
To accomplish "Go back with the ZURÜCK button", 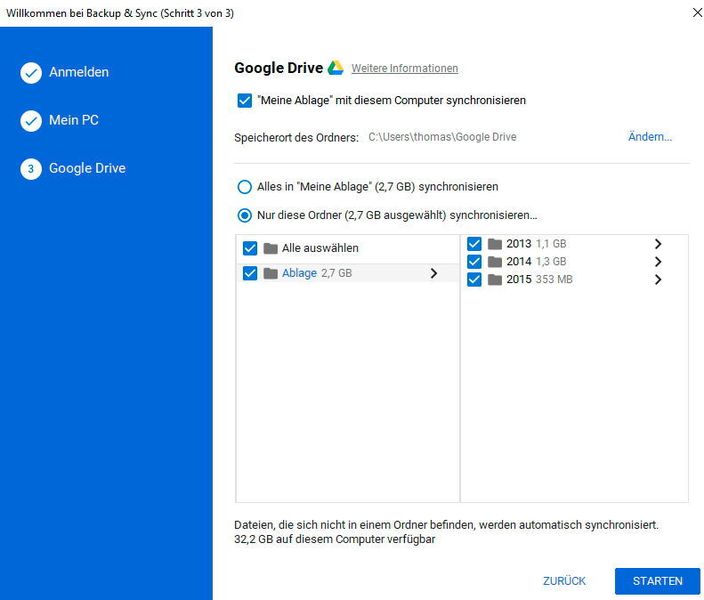I will [564, 581].
